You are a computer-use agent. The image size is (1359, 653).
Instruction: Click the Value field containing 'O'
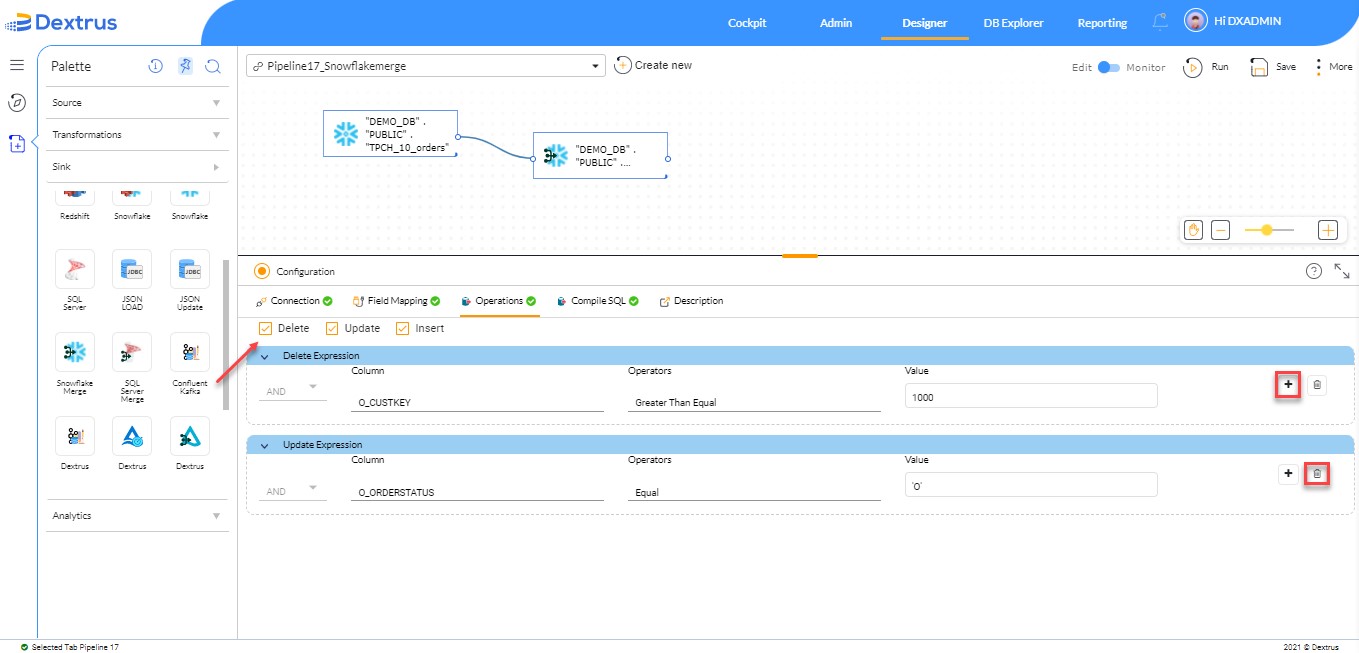[1031, 485]
